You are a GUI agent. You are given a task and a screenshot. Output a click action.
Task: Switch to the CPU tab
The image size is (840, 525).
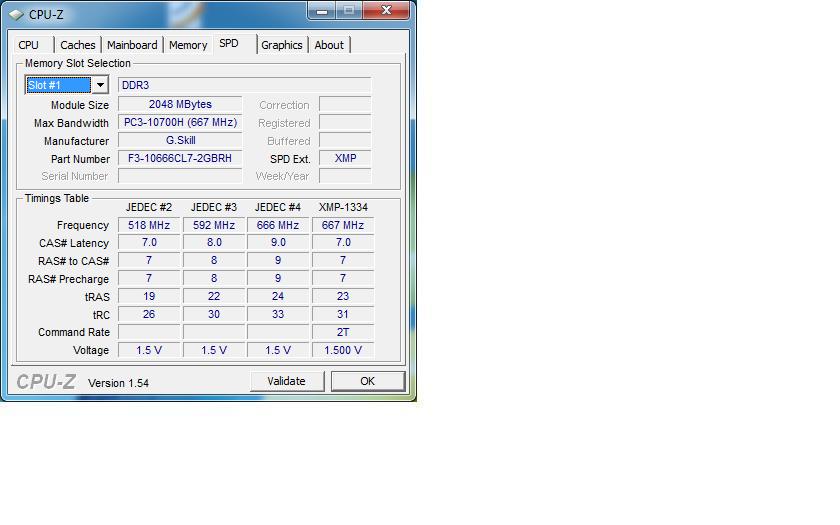(x=28, y=45)
